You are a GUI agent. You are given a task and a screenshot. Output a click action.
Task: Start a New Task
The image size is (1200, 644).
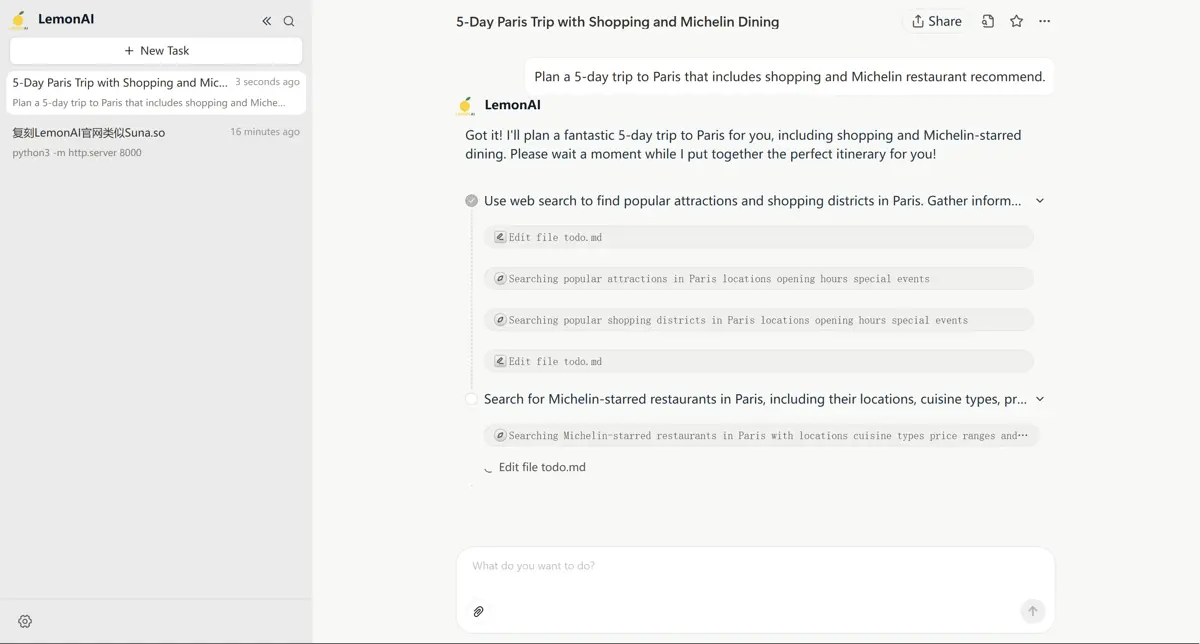coord(156,50)
